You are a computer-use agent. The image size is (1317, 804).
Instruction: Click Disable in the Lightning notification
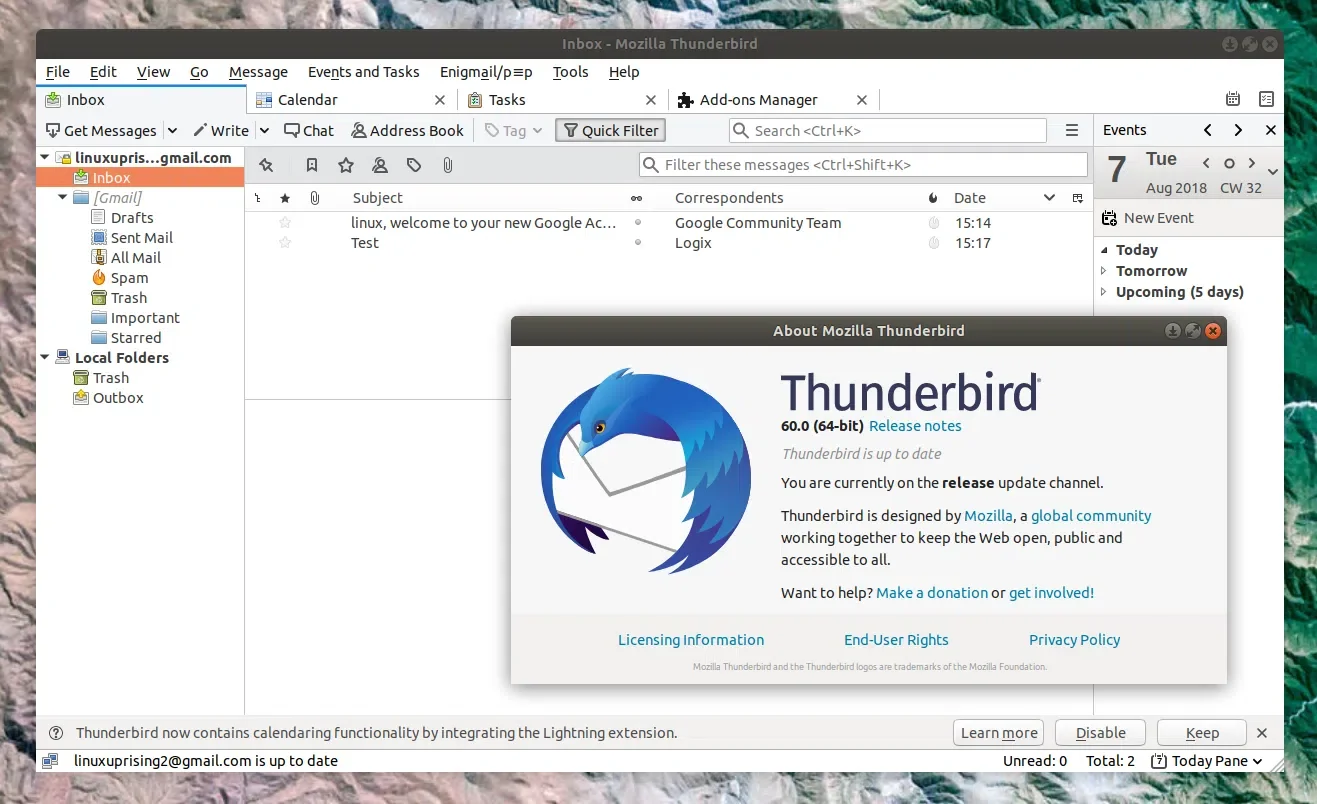click(1101, 733)
